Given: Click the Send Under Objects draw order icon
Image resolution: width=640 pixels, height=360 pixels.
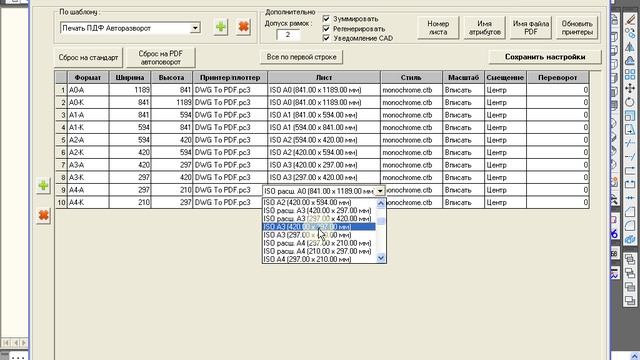Looking at the screenshot, I should 630,300.
